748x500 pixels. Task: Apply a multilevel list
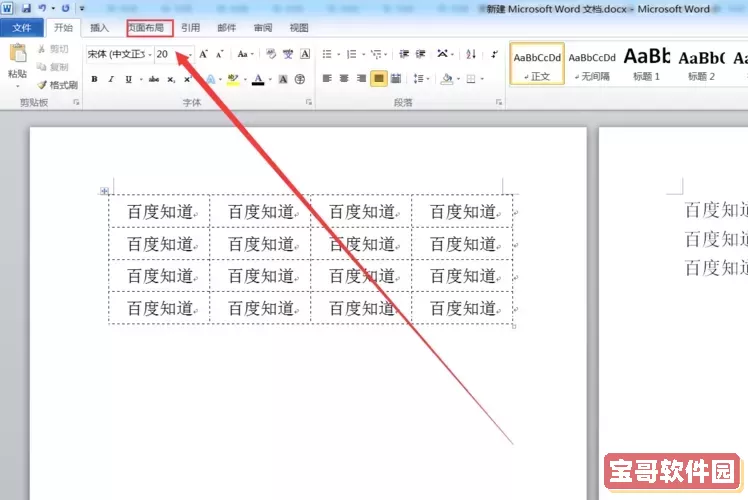pos(376,54)
